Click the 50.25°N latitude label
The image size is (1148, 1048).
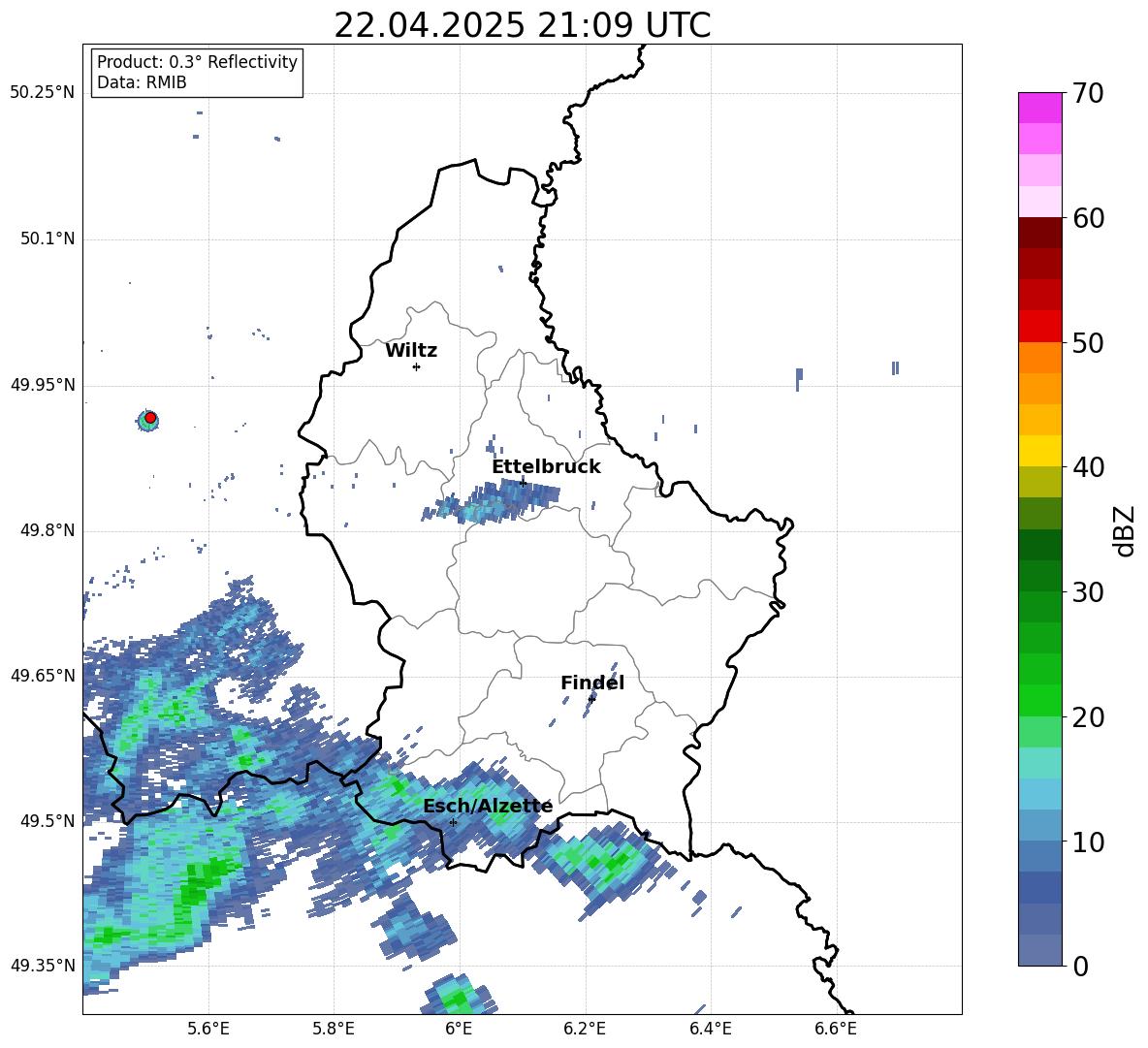42,93
